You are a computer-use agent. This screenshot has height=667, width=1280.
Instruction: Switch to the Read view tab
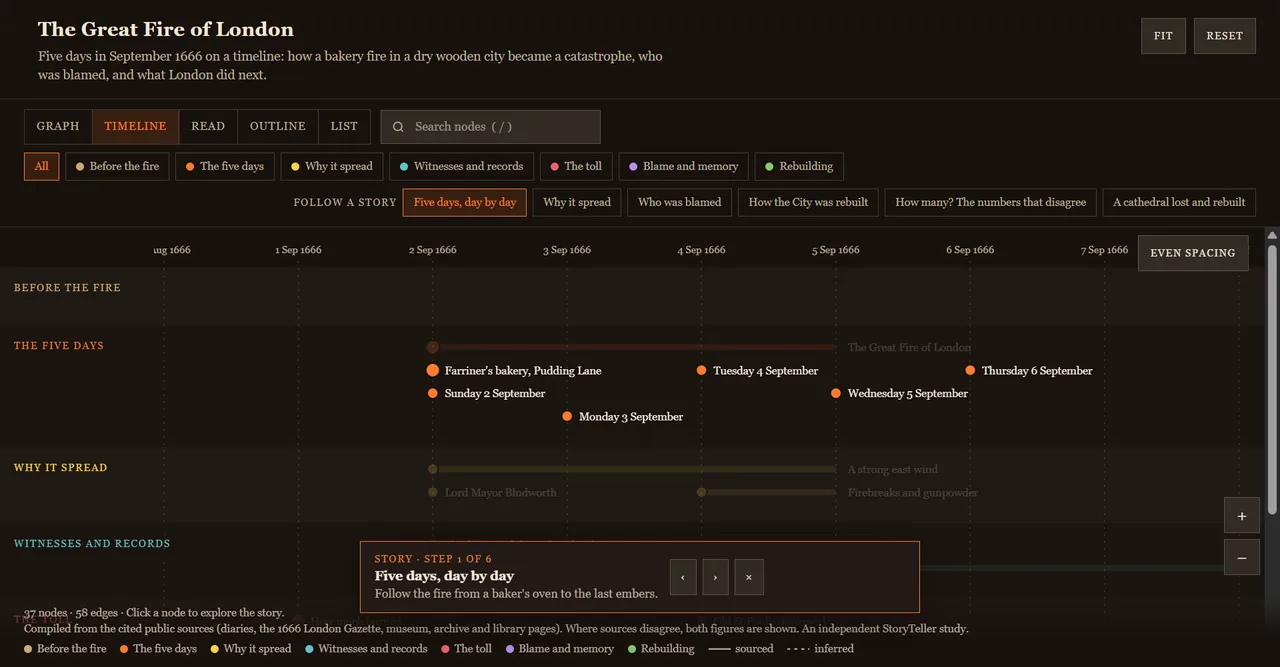coord(208,127)
